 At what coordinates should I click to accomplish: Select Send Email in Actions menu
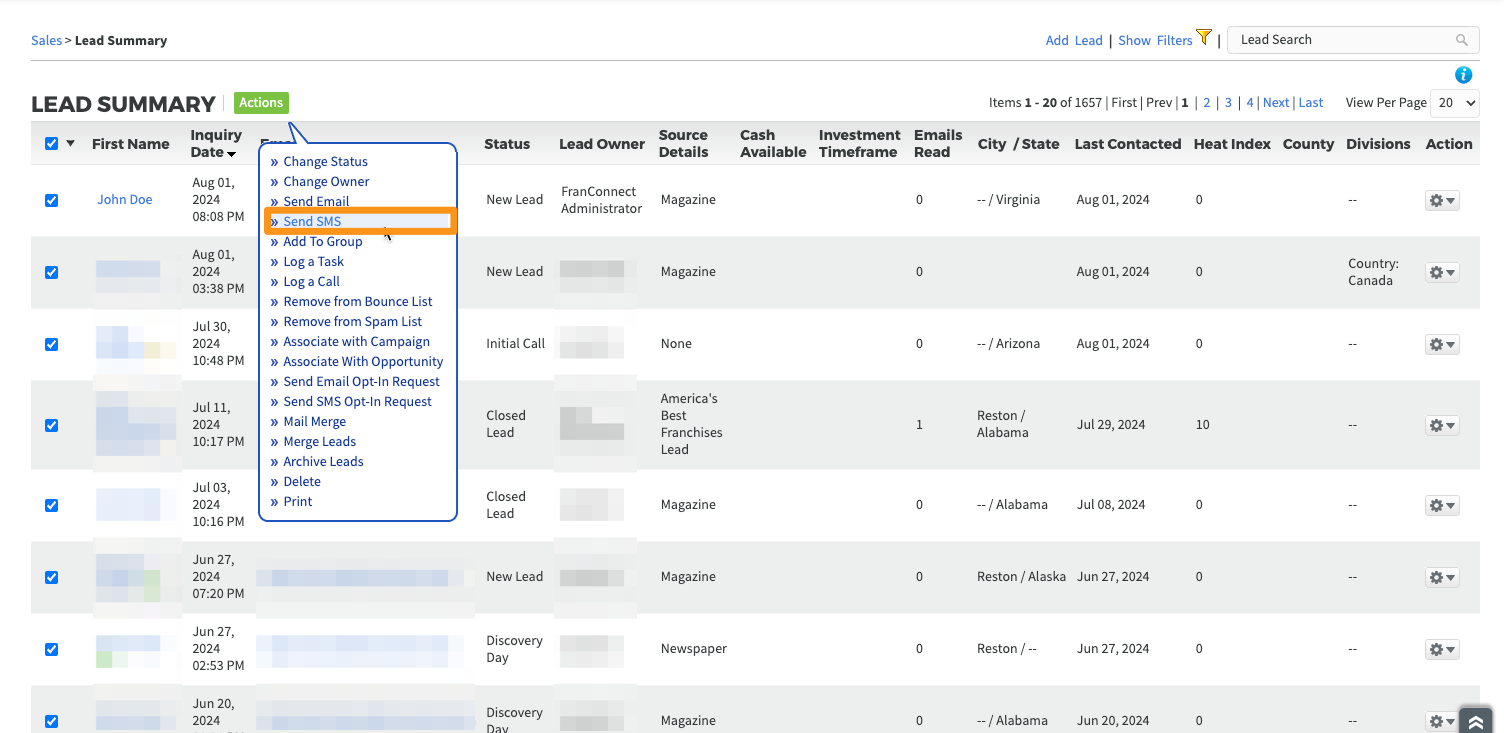pyautogui.click(x=316, y=201)
